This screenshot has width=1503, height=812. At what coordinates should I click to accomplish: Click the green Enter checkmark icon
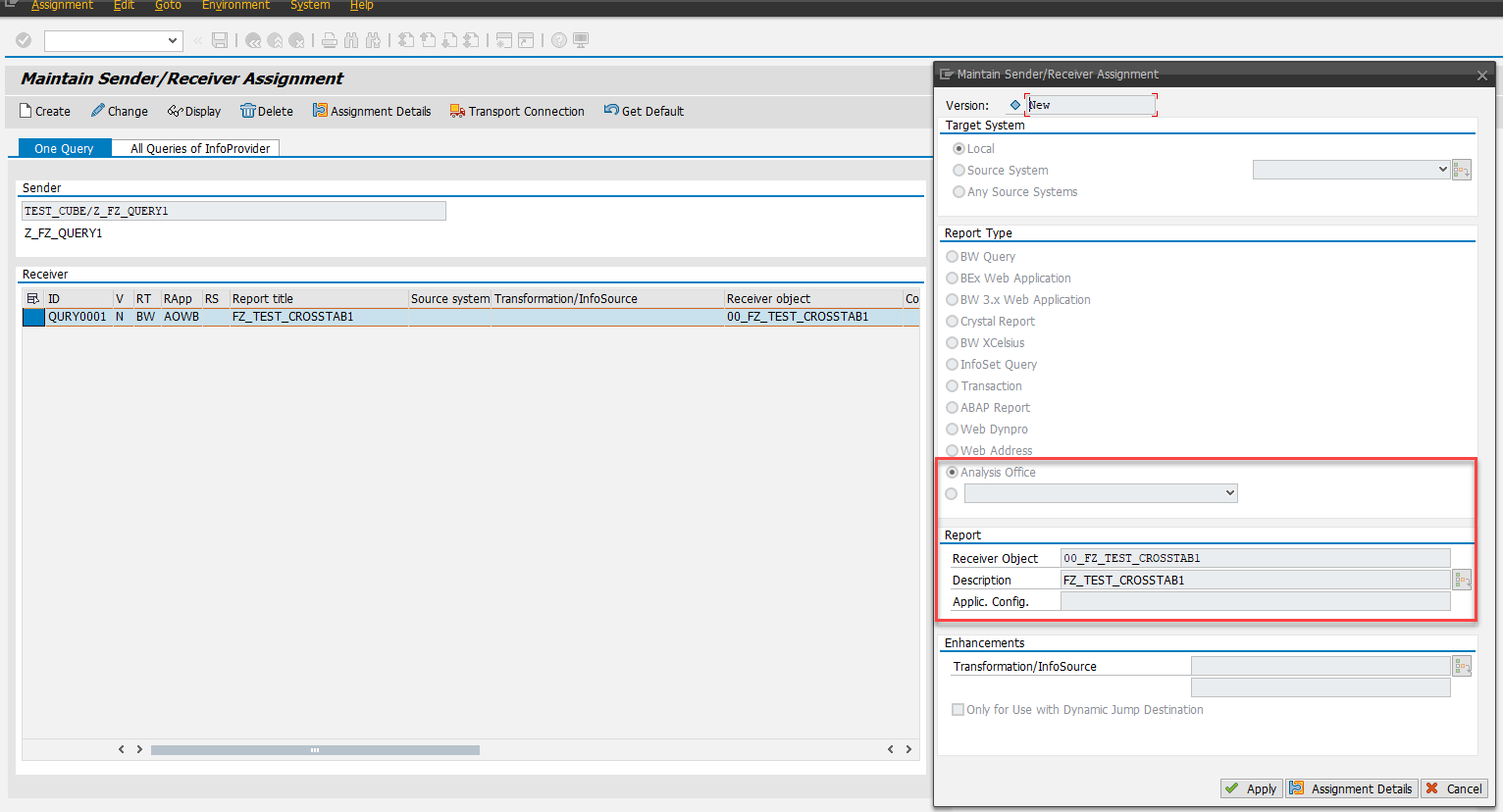pyautogui.click(x=24, y=40)
